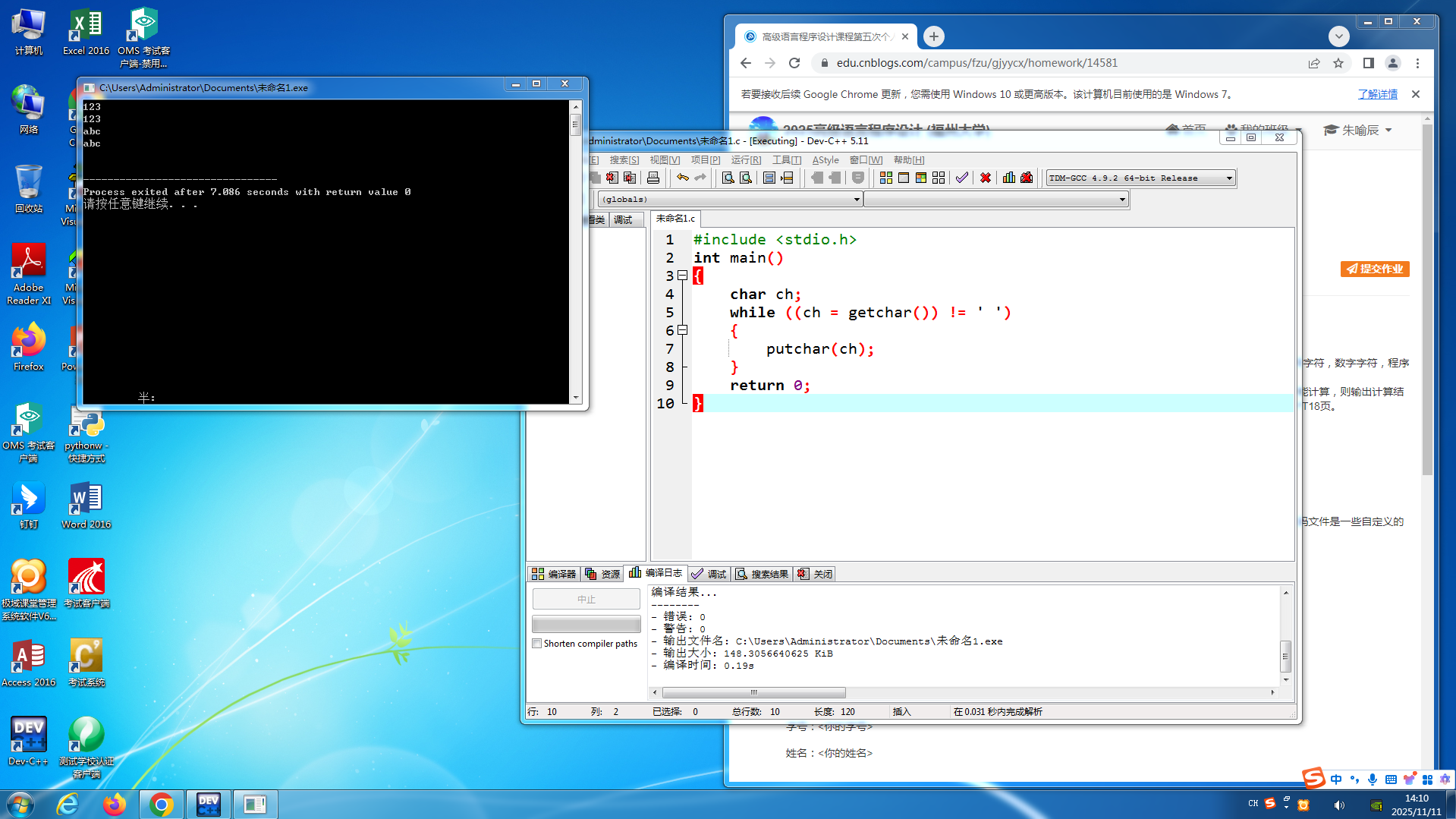
Task: Click the Find magnifier icon in Dev-C++ toolbar
Action: (x=728, y=178)
